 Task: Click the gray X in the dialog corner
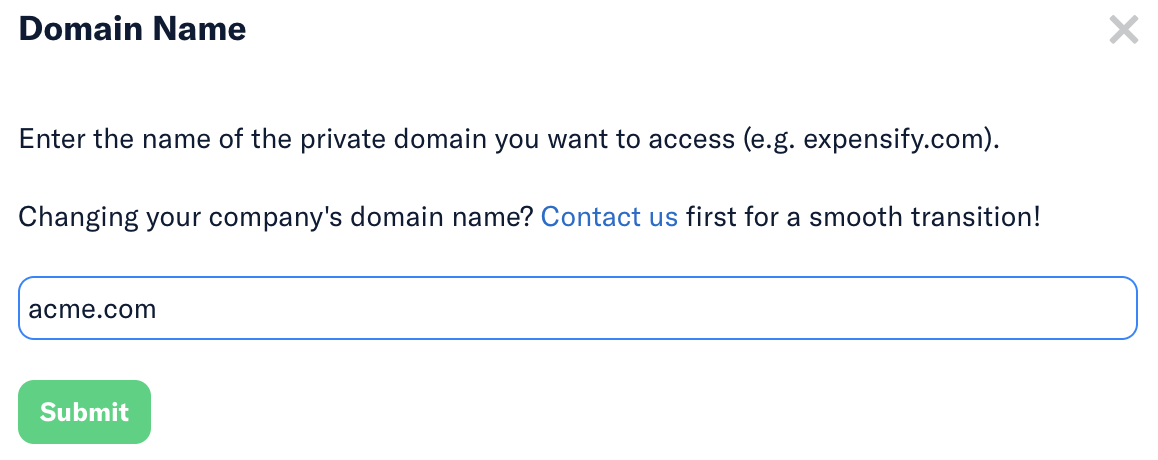(1123, 30)
